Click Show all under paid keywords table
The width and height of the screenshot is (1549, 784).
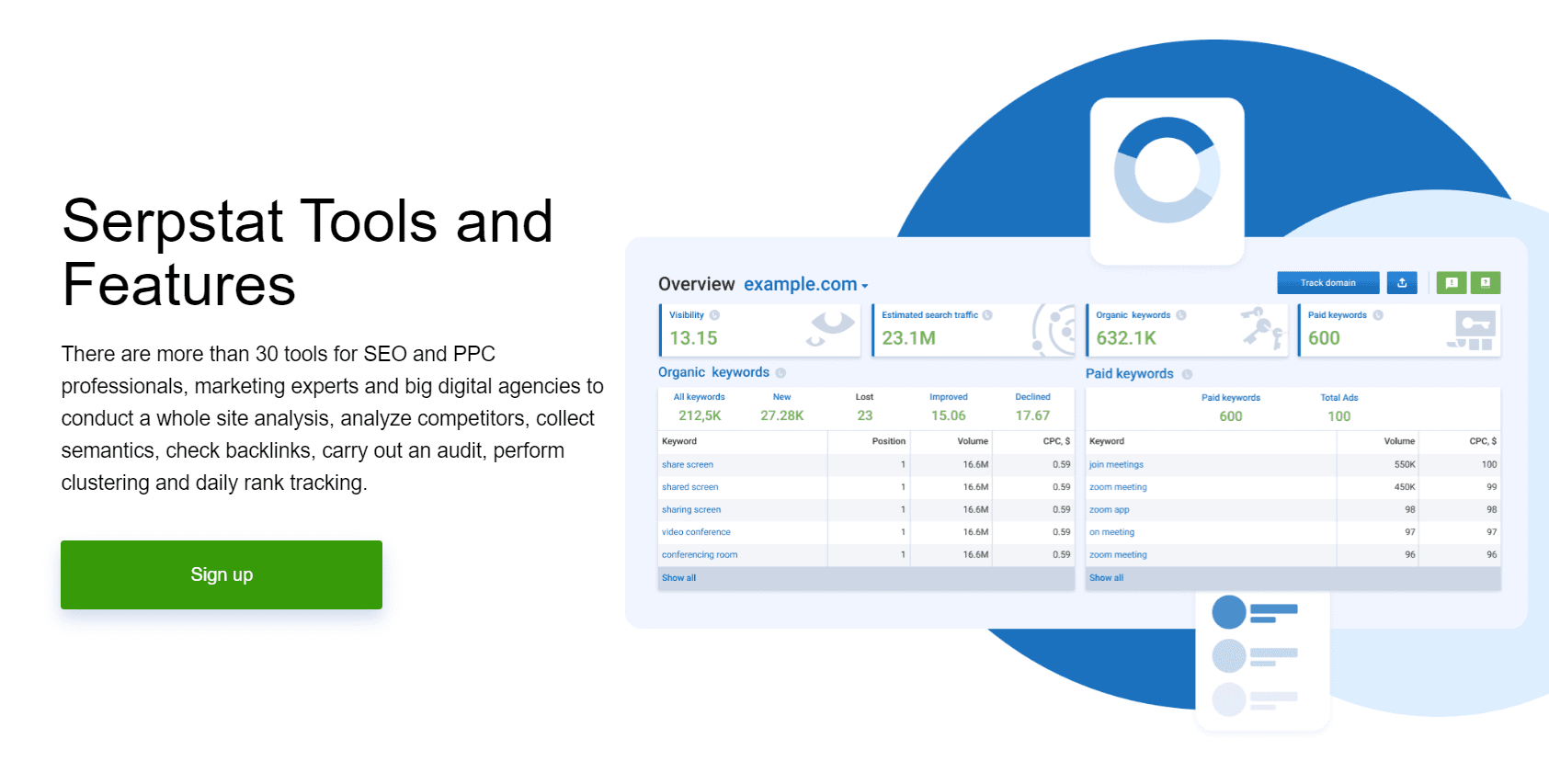point(1107,578)
